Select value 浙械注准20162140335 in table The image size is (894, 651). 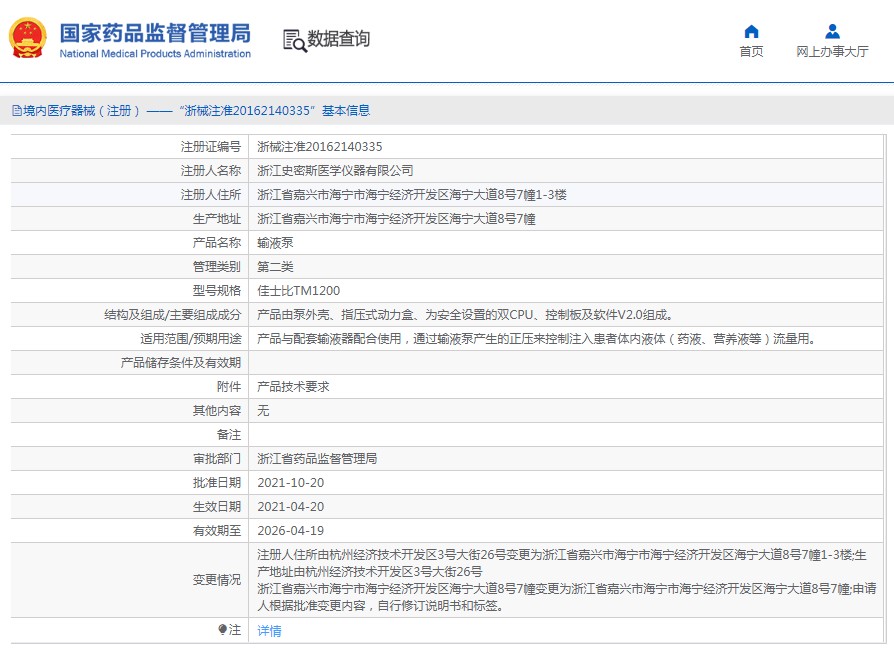click(x=320, y=147)
